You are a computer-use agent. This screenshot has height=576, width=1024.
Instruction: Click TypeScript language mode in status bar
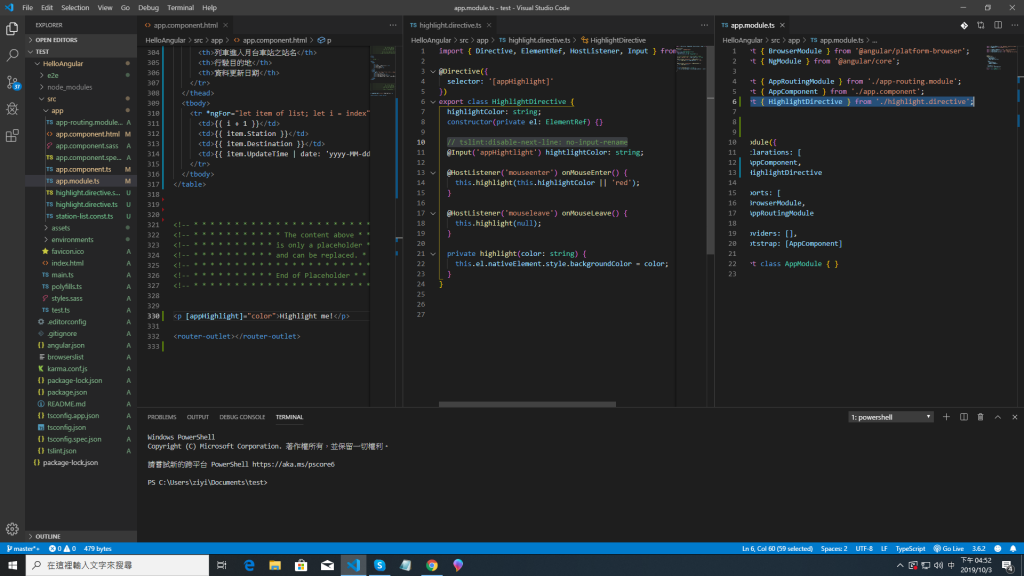[910, 549]
